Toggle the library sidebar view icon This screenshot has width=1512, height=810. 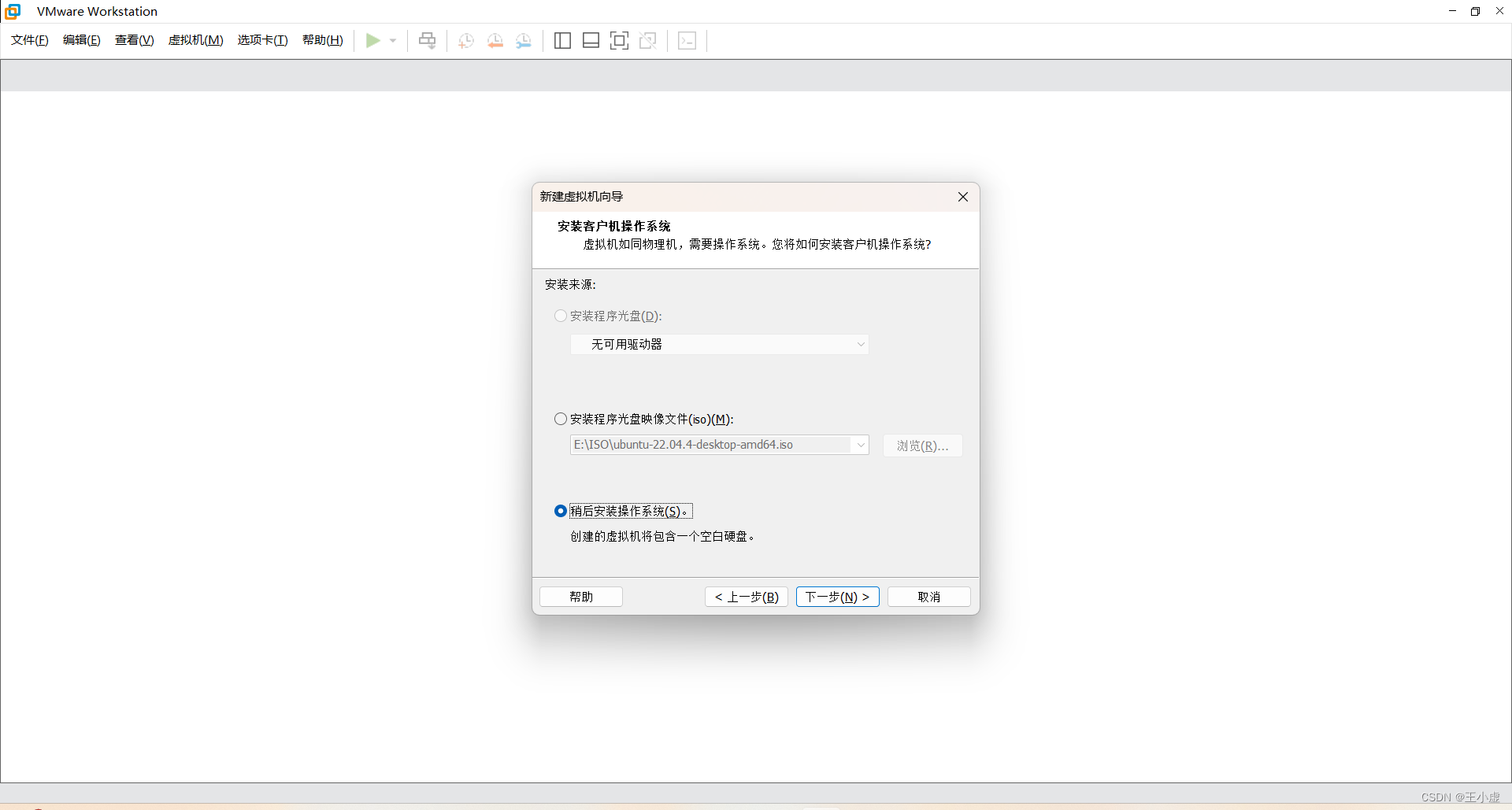(x=562, y=41)
